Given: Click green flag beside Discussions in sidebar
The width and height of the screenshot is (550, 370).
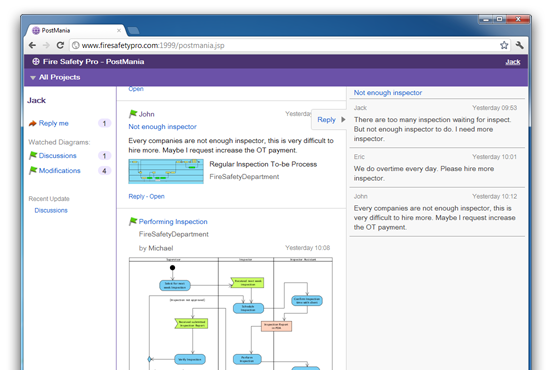Looking at the screenshot, I should pos(33,155).
